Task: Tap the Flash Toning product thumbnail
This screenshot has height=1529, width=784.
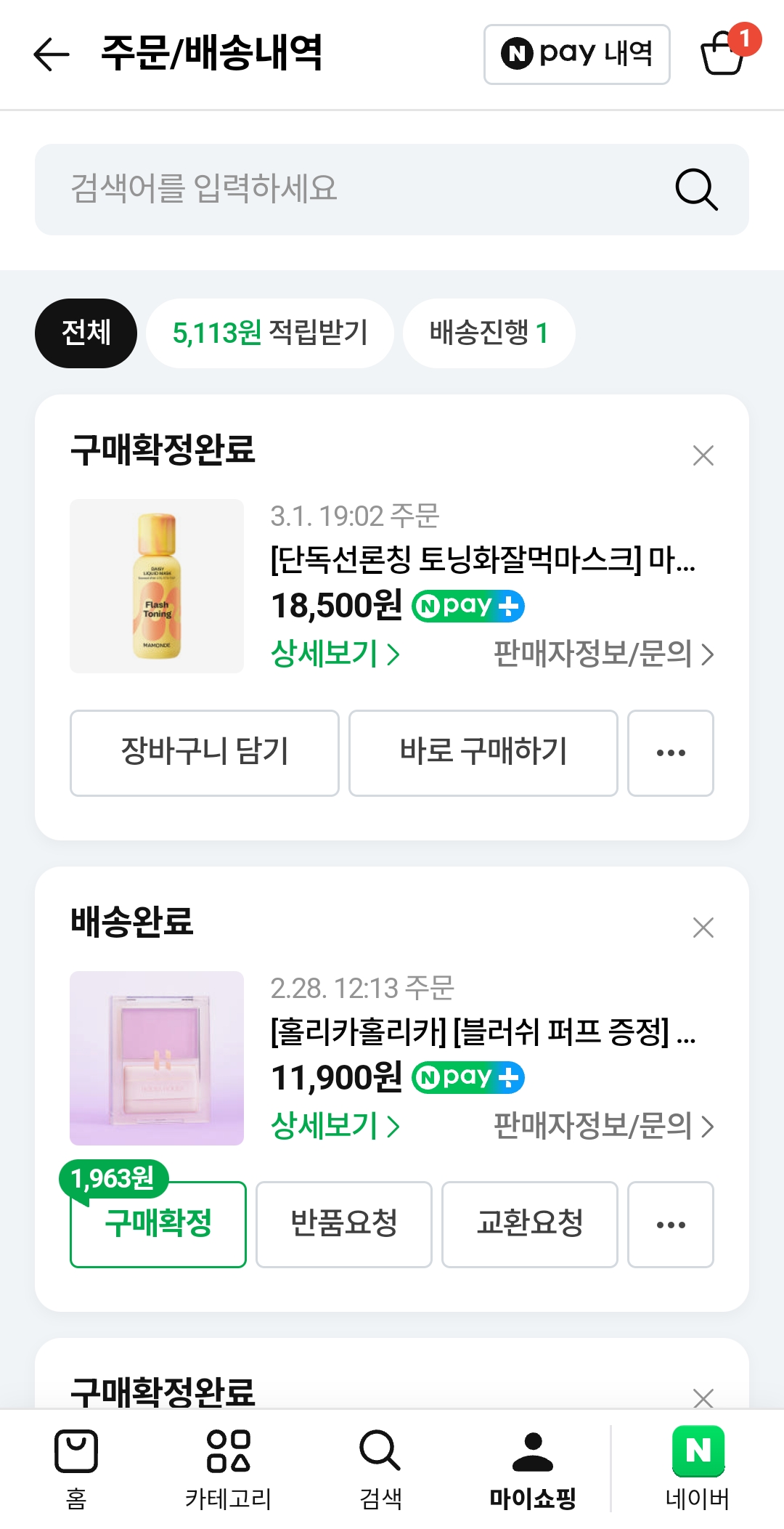Action: pyautogui.click(x=157, y=586)
